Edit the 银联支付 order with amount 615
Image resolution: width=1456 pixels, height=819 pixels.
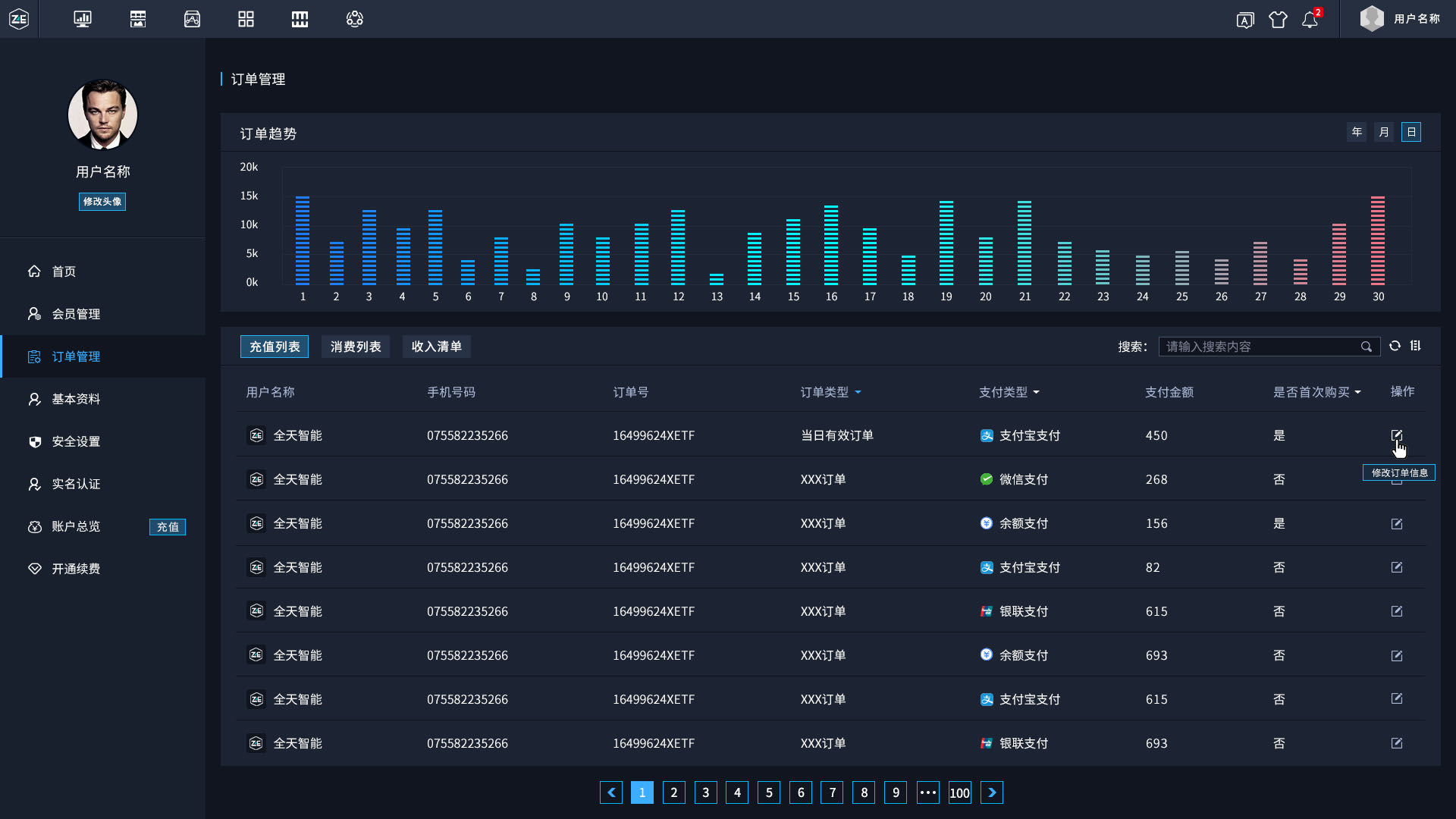click(1397, 611)
